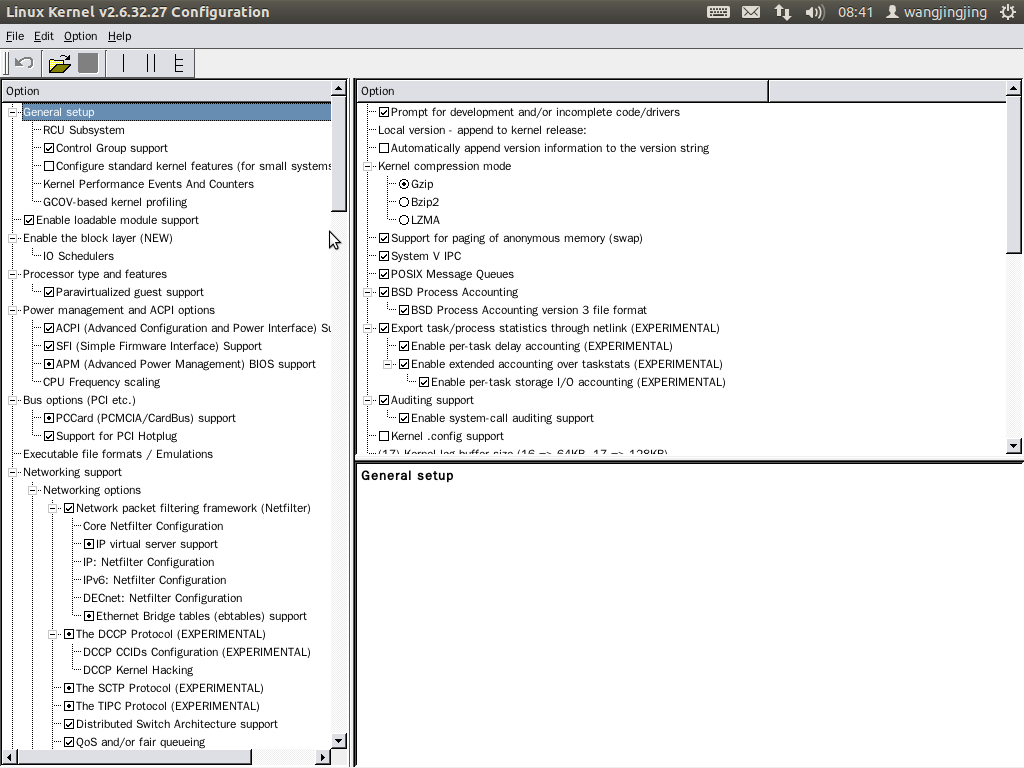
Task: Open a config with the Load folder icon
Action: click(x=59, y=63)
